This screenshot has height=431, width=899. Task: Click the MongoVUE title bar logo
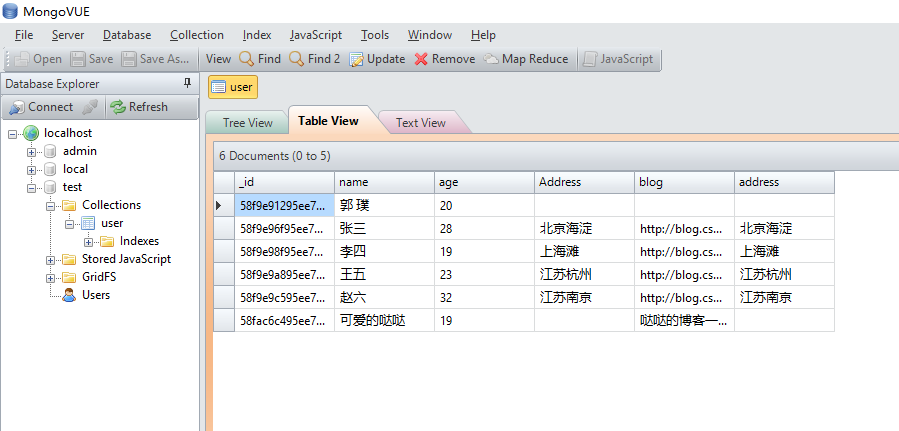[x=10, y=10]
